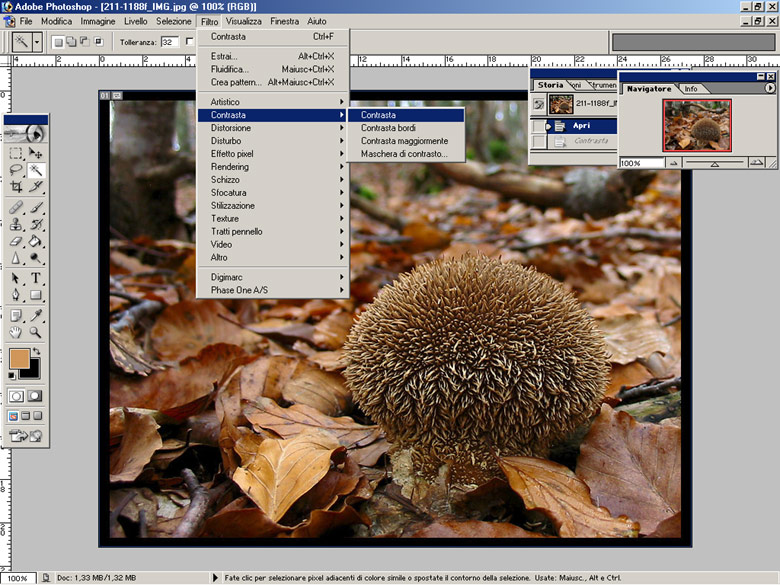The width and height of the screenshot is (780, 585).
Task: Select the Hand tool
Action: tap(16, 331)
